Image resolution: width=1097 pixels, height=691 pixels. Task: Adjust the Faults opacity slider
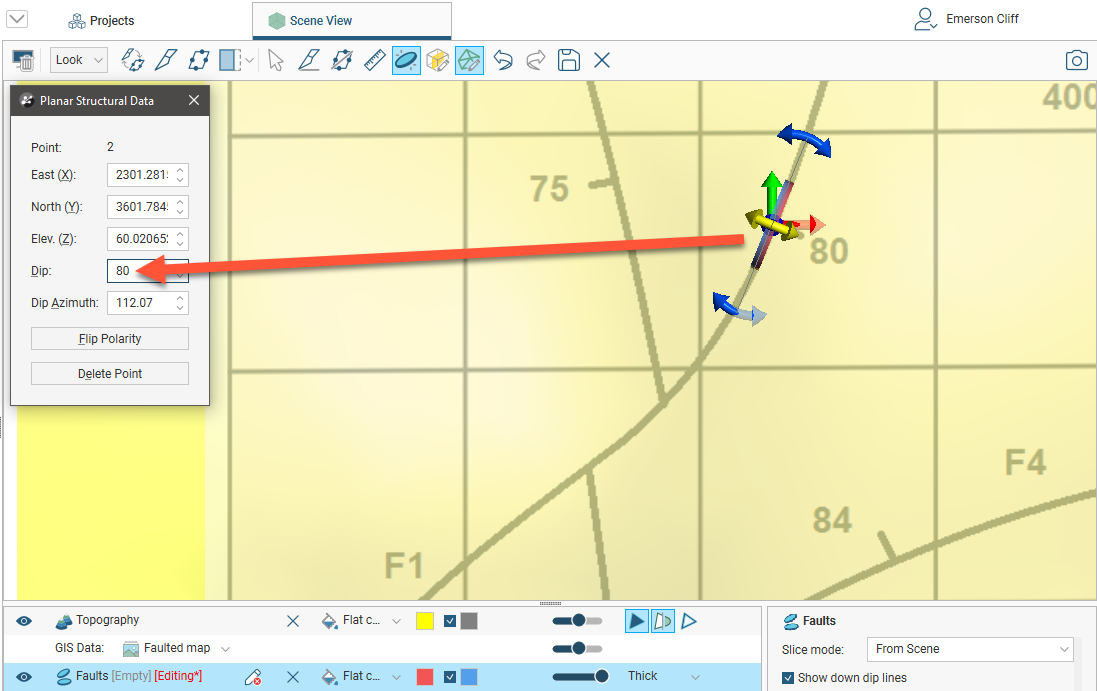tap(581, 676)
